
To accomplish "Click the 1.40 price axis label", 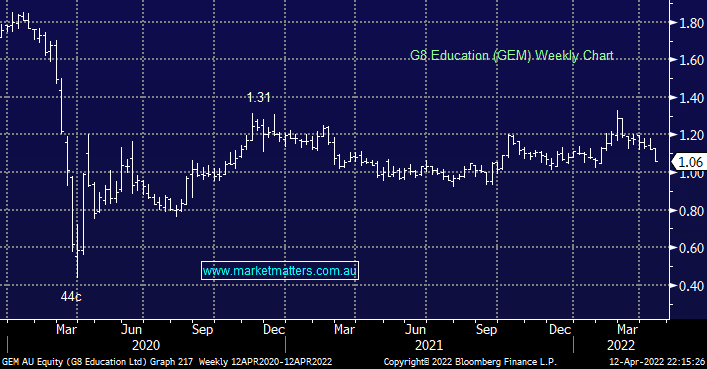I will click(692, 97).
